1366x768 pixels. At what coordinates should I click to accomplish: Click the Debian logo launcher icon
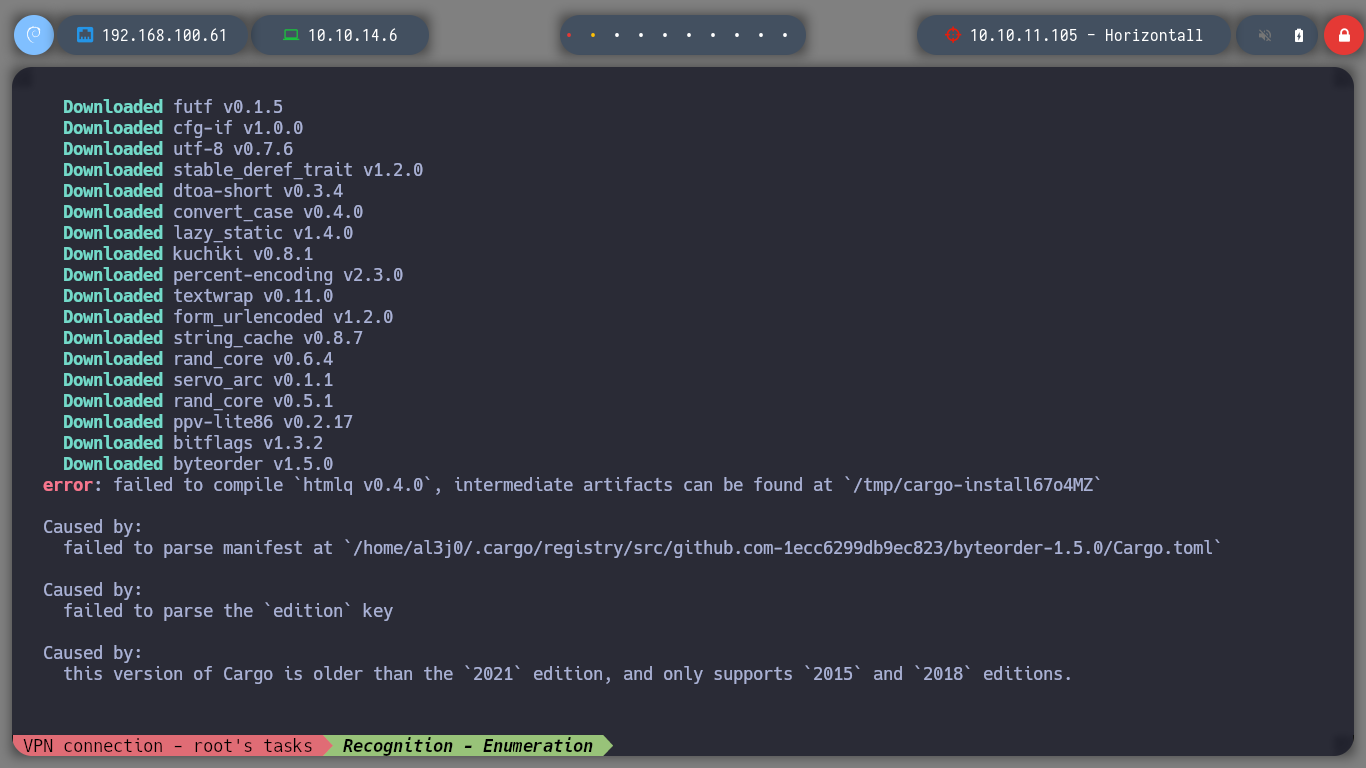(34, 35)
